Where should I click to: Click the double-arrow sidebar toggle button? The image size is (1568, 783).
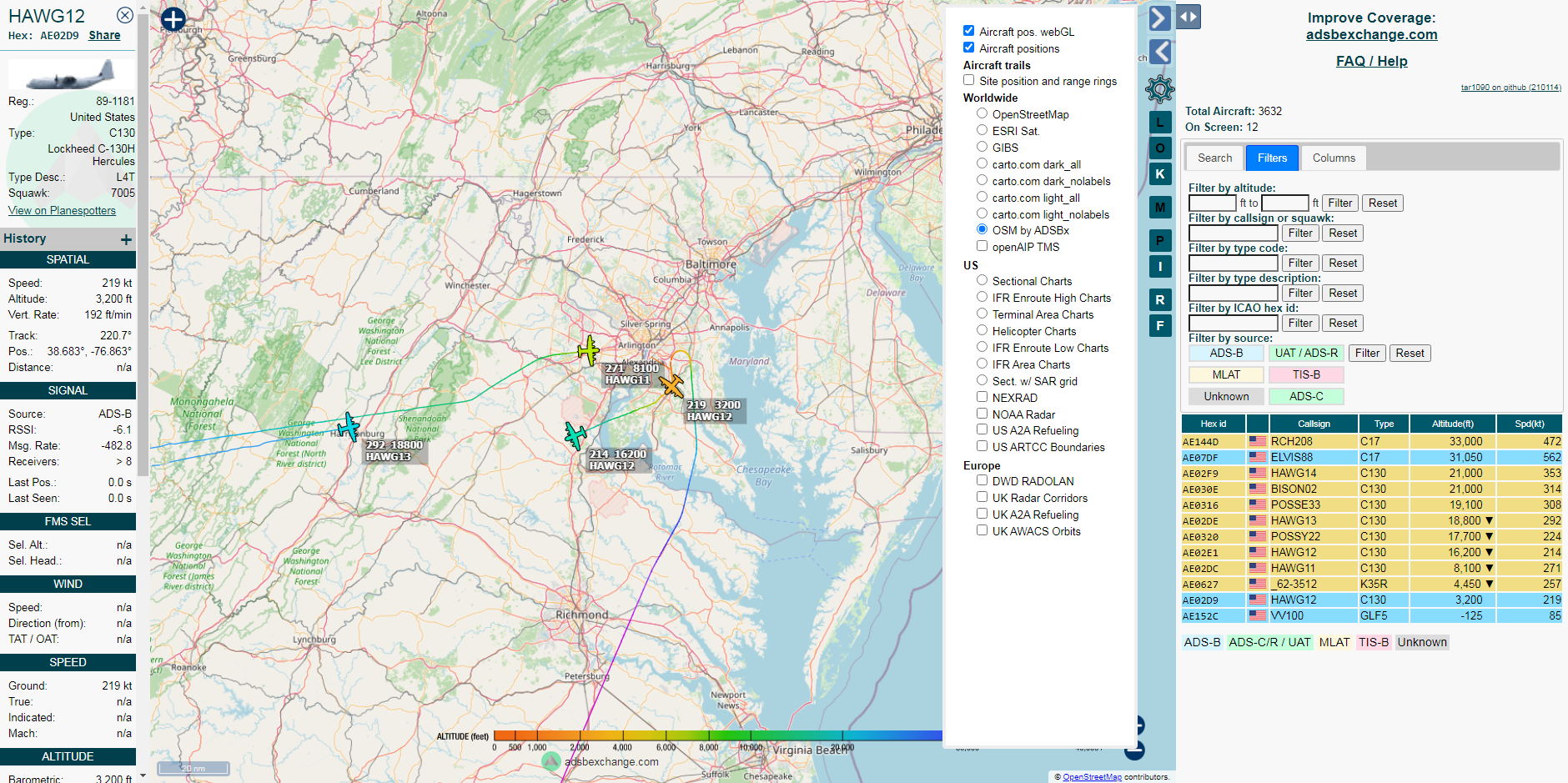tap(1189, 17)
